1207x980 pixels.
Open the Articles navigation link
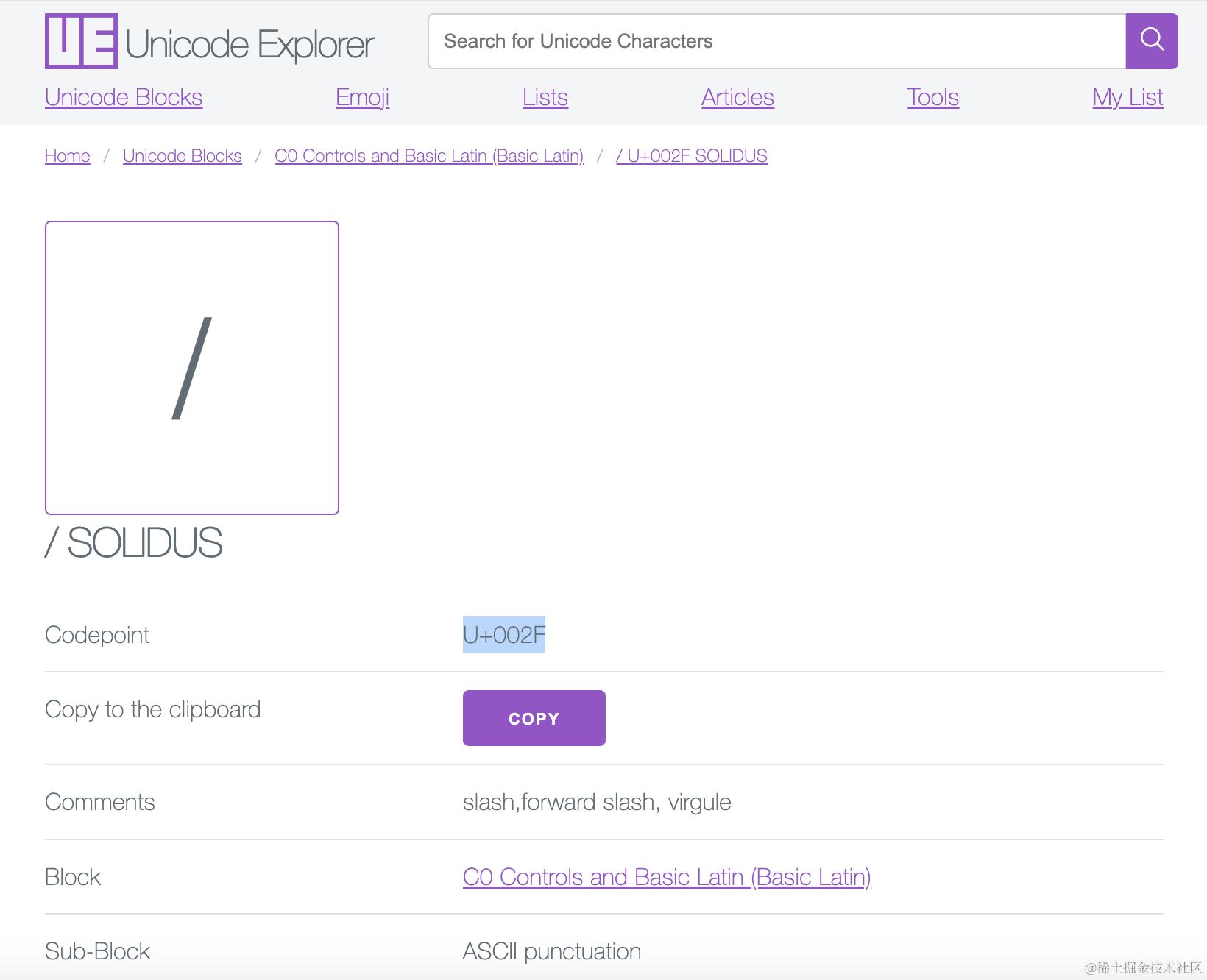point(737,97)
